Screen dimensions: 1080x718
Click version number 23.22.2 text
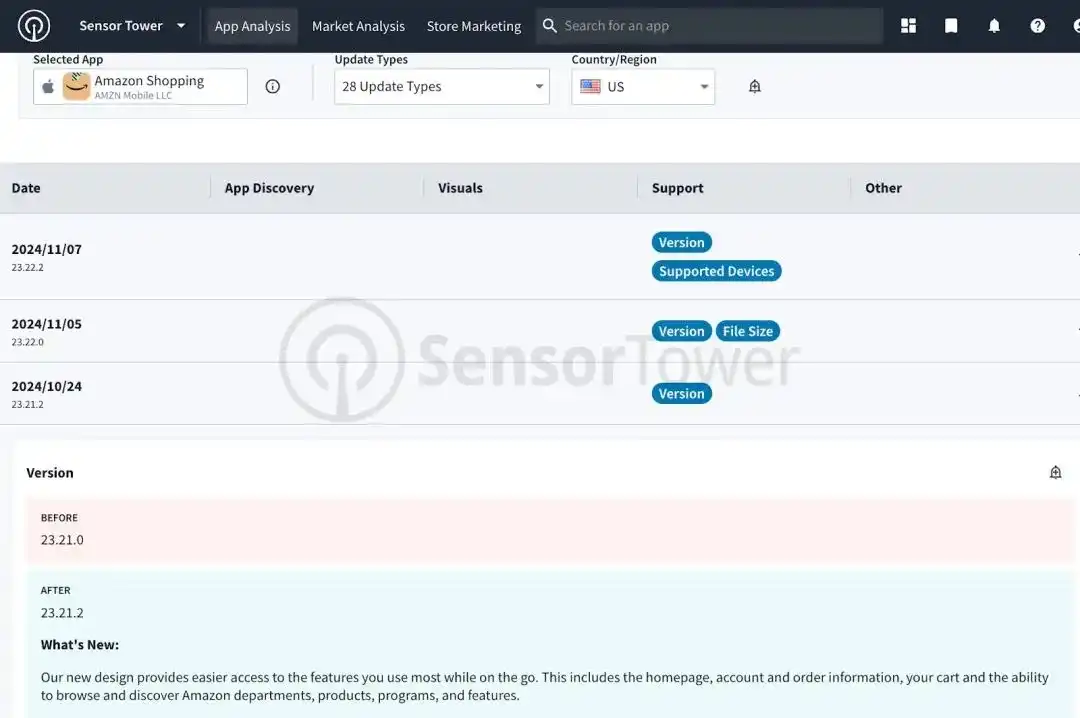coord(28,267)
